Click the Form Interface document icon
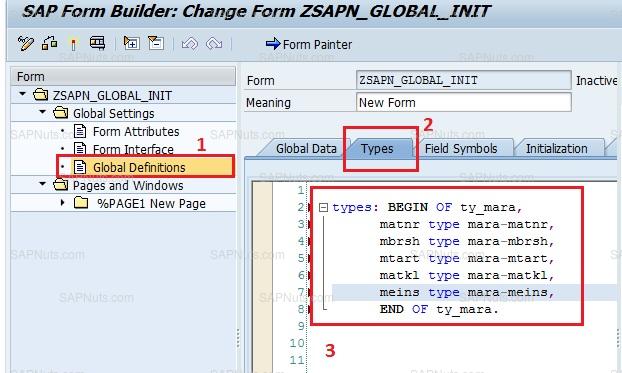 [x=80, y=149]
